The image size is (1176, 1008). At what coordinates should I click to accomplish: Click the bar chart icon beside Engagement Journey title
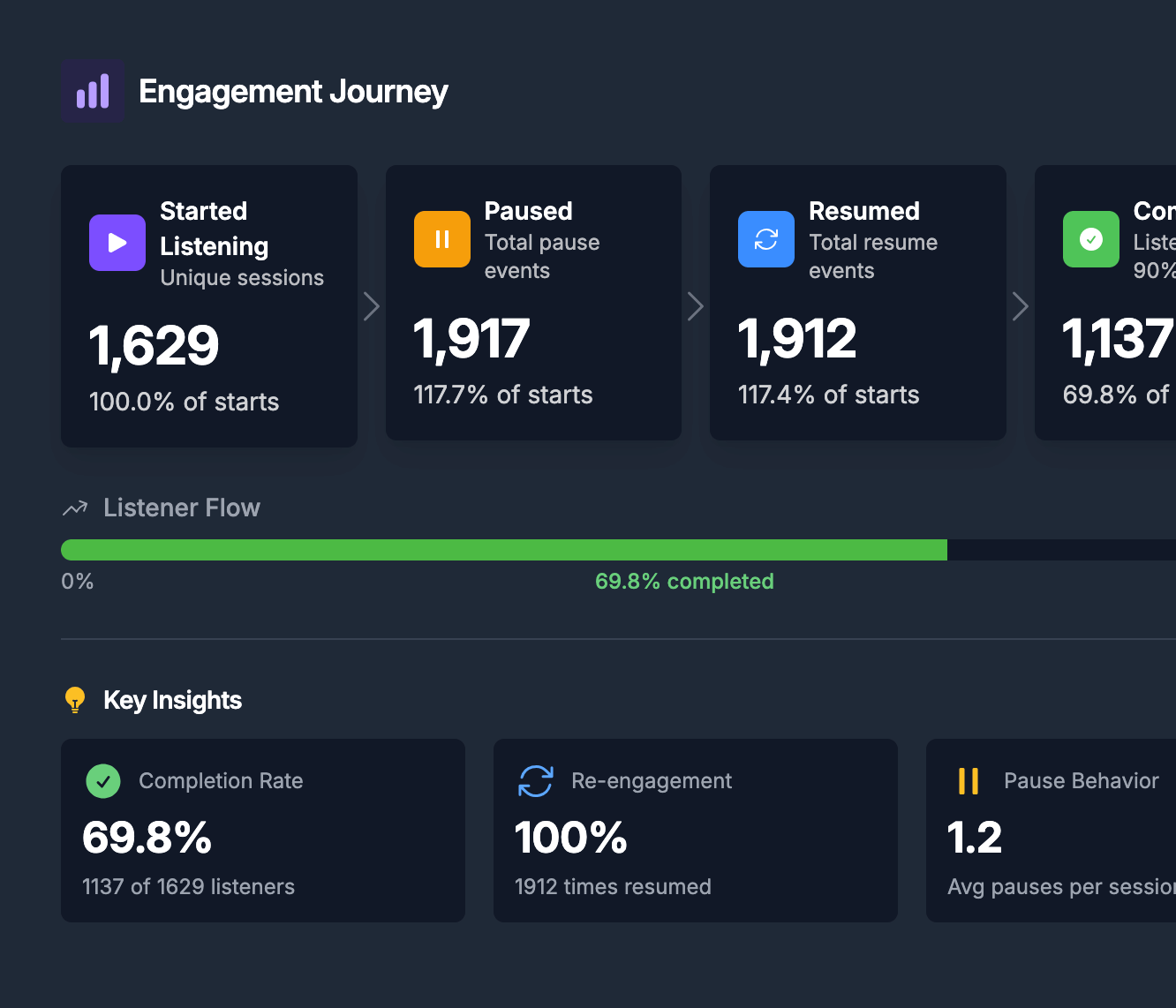click(92, 91)
